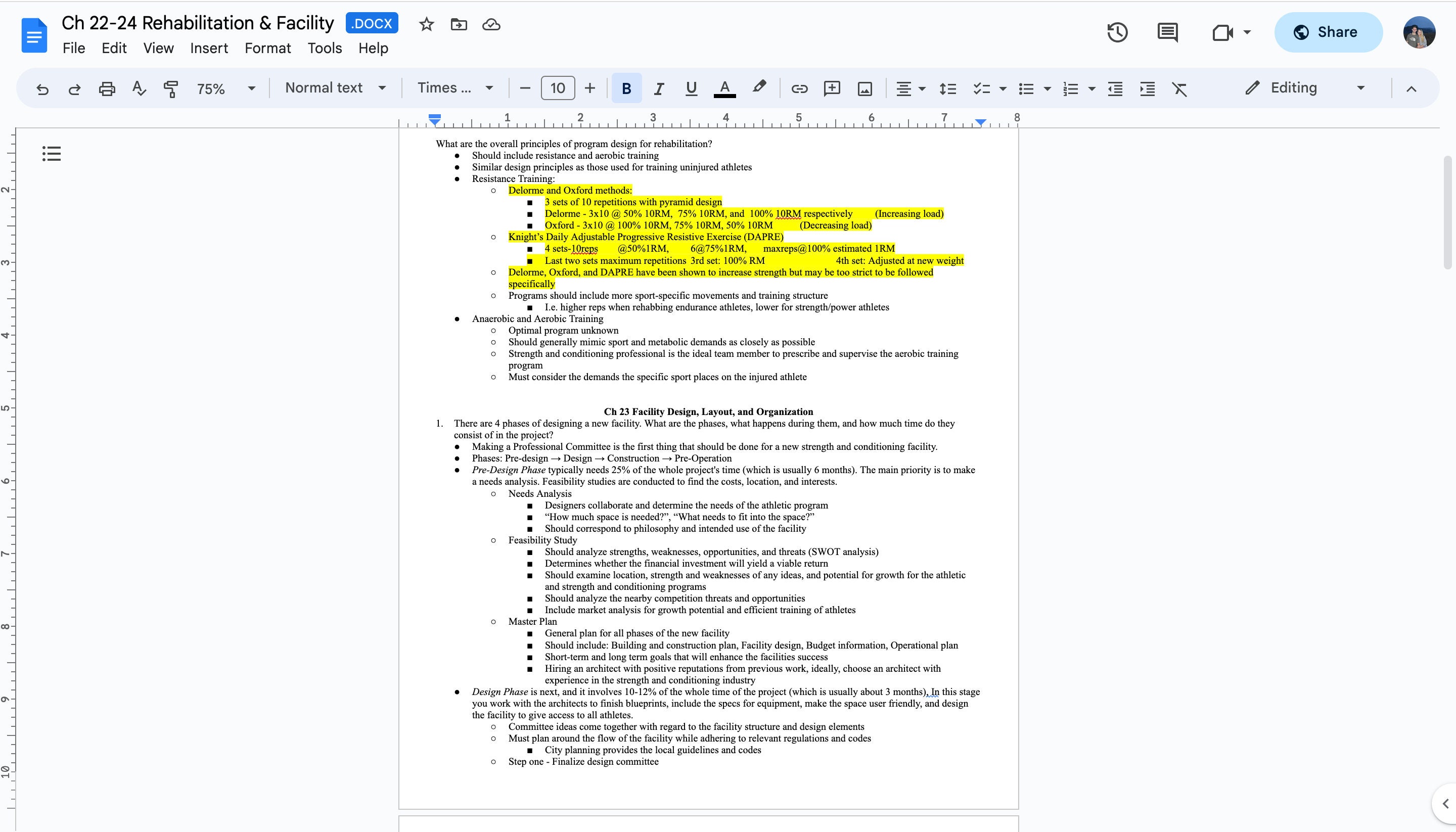
Task: Click the document title field
Action: [x=197, y=23]
